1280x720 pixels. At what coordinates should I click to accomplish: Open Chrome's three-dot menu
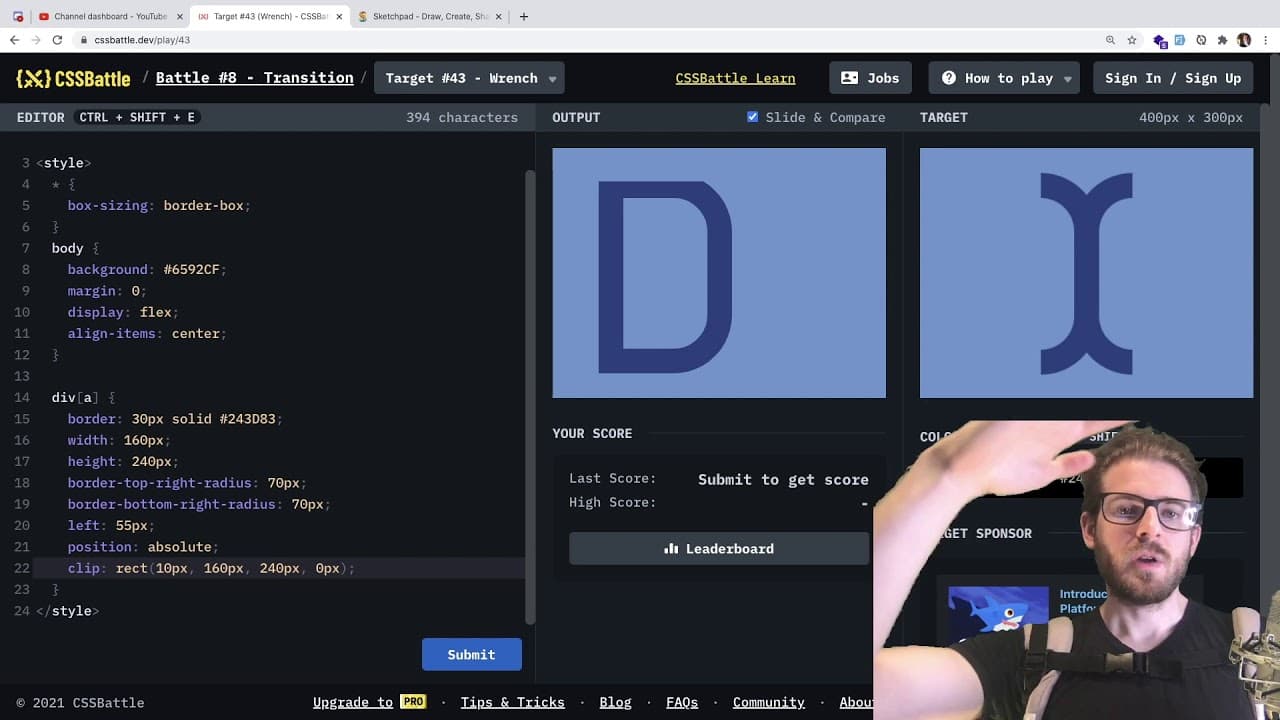click(x=1266, y=40)
